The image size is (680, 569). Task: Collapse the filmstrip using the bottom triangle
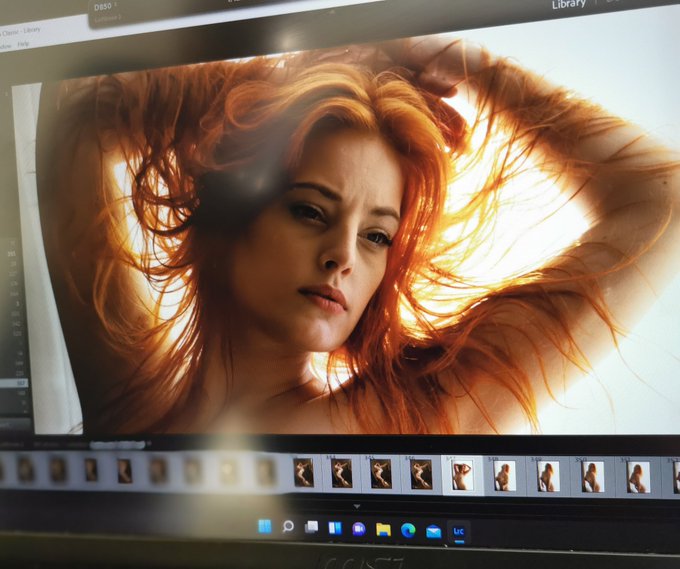[356, 506]
